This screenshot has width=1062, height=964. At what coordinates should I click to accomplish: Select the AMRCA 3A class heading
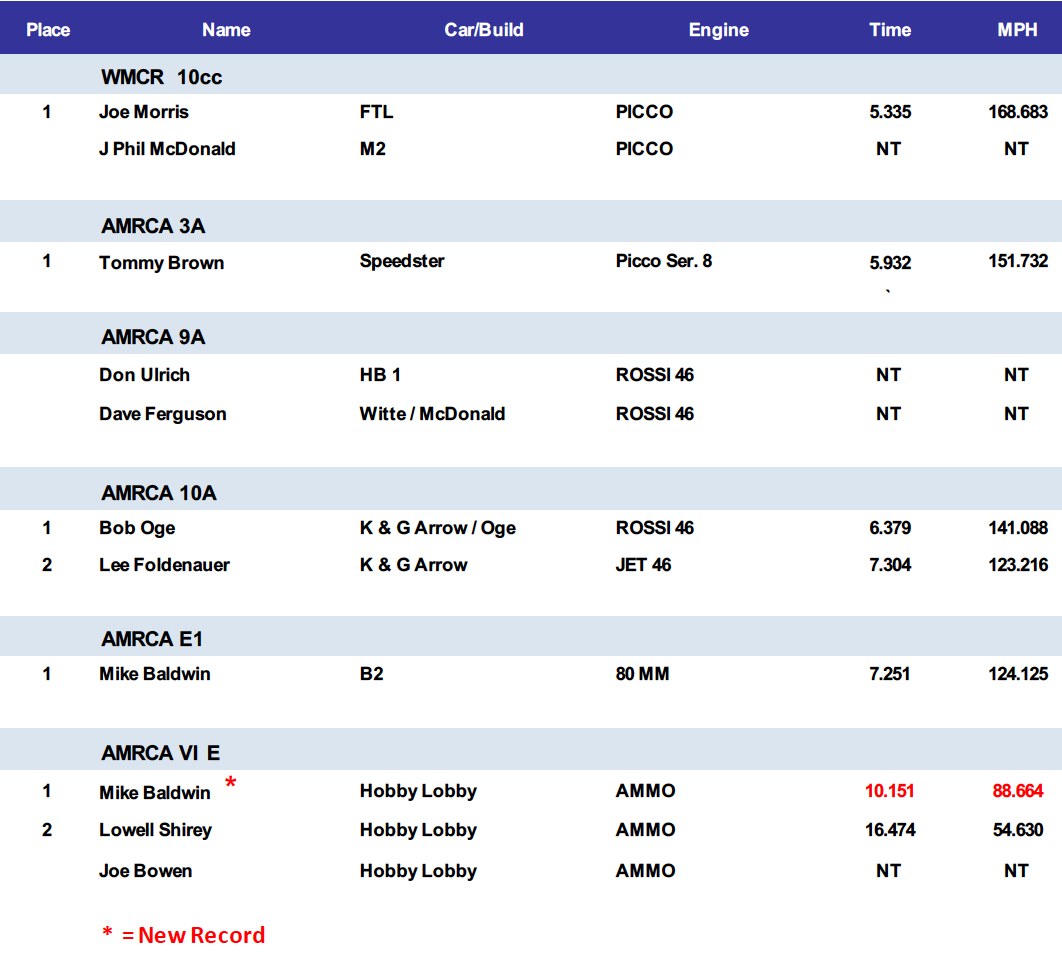click(x=153, y=226)
